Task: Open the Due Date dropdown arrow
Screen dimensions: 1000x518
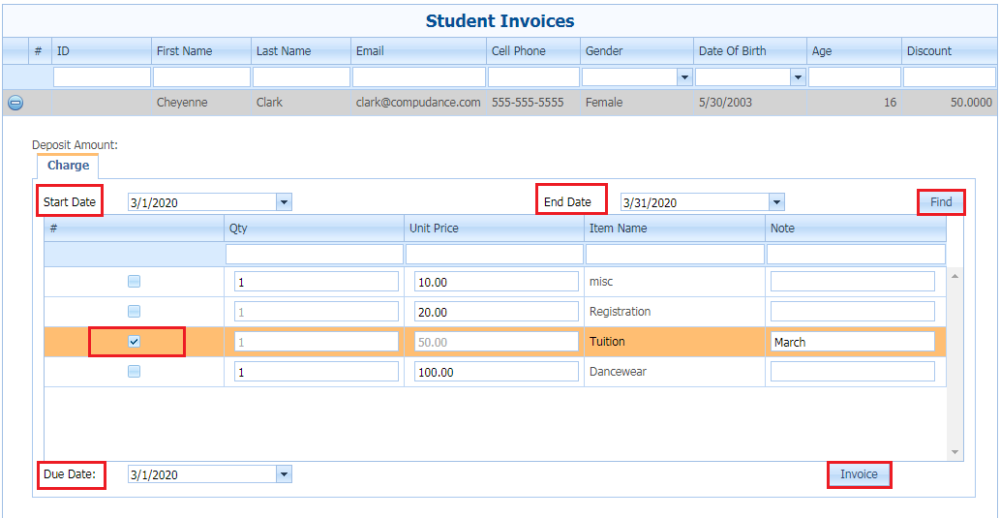Action: 284,474
